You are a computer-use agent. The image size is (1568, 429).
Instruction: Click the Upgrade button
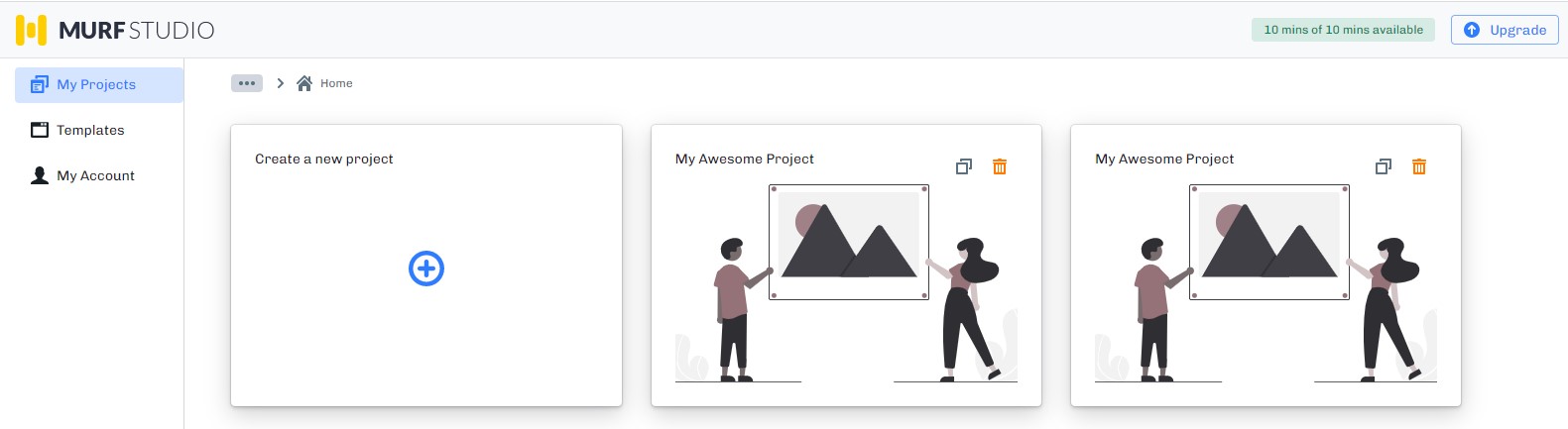click(x=1505, y=30)
